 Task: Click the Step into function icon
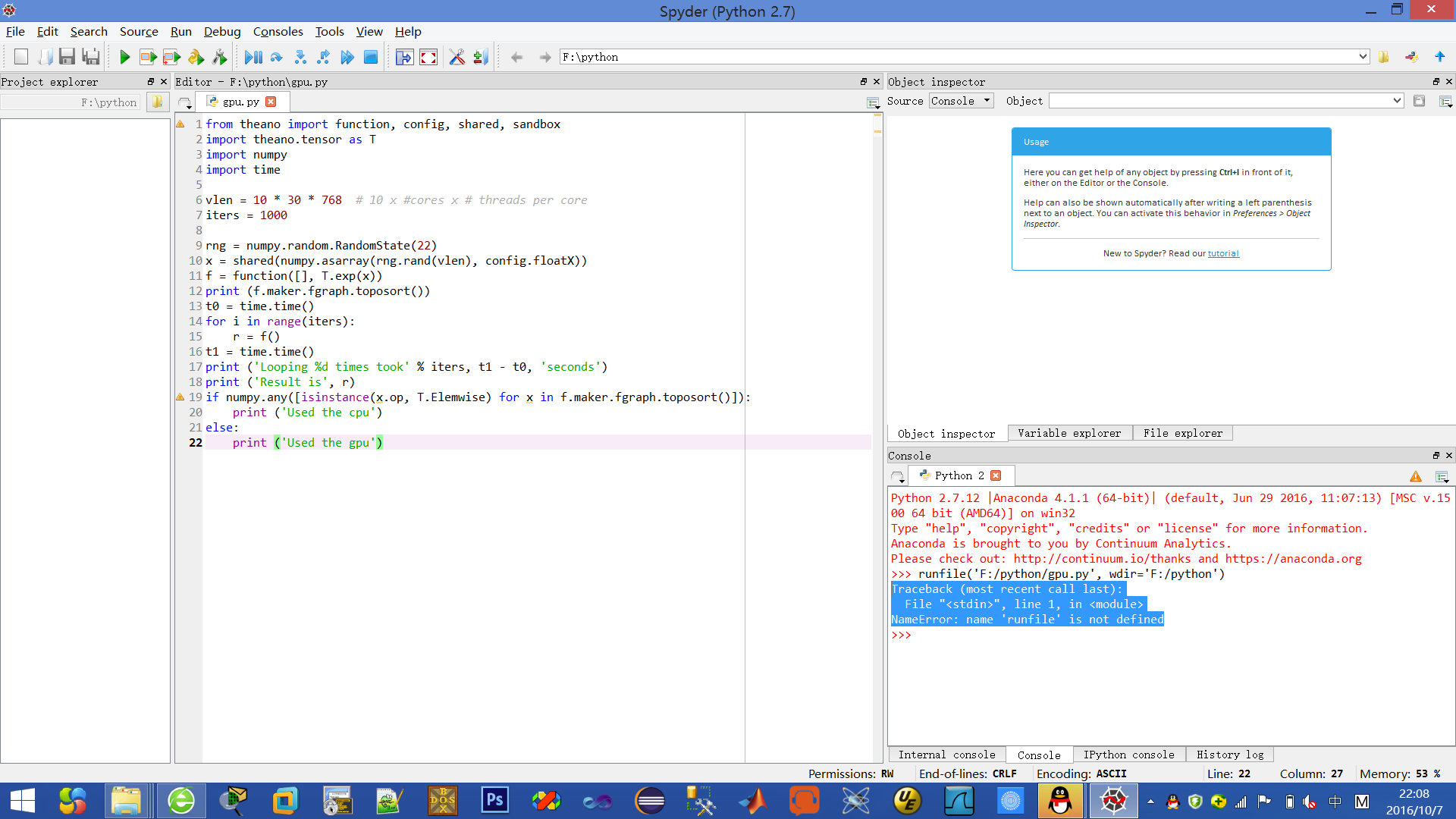300,57
